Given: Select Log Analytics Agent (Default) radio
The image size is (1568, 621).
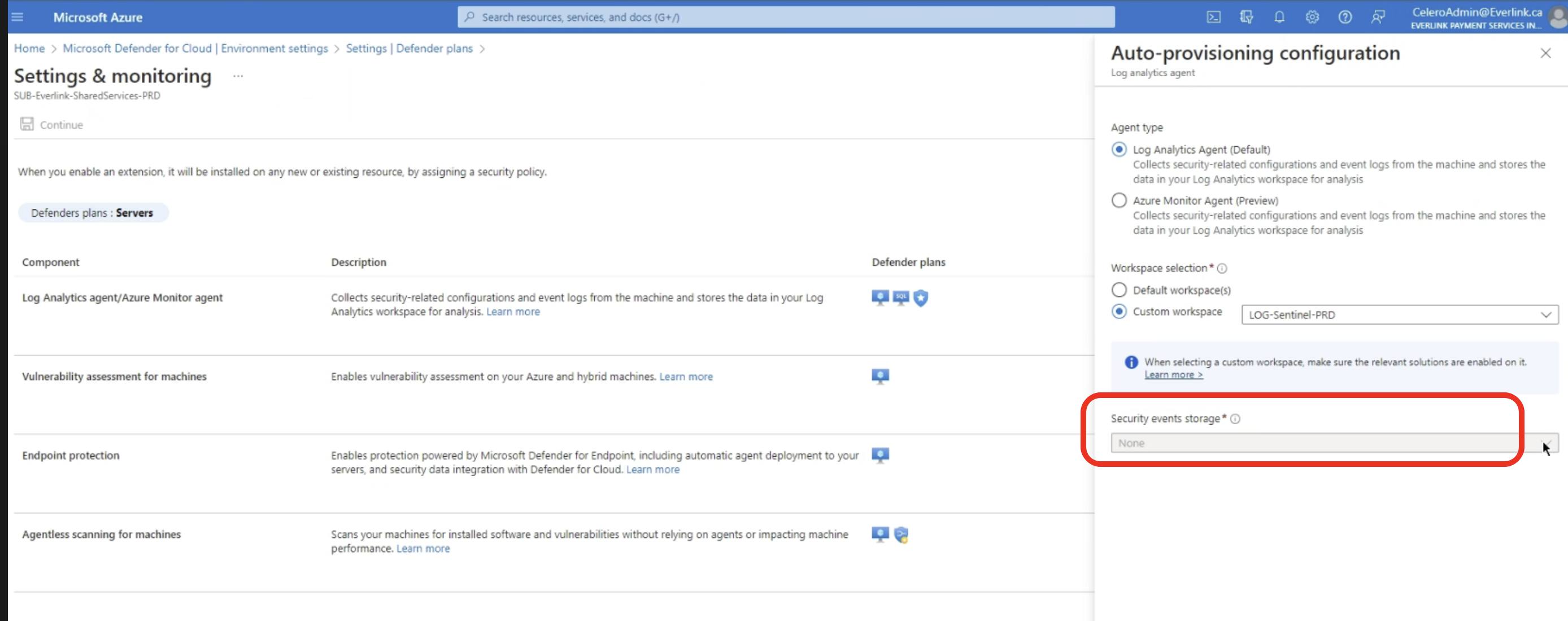Looking at the screenshot, I should [1119, 150].
